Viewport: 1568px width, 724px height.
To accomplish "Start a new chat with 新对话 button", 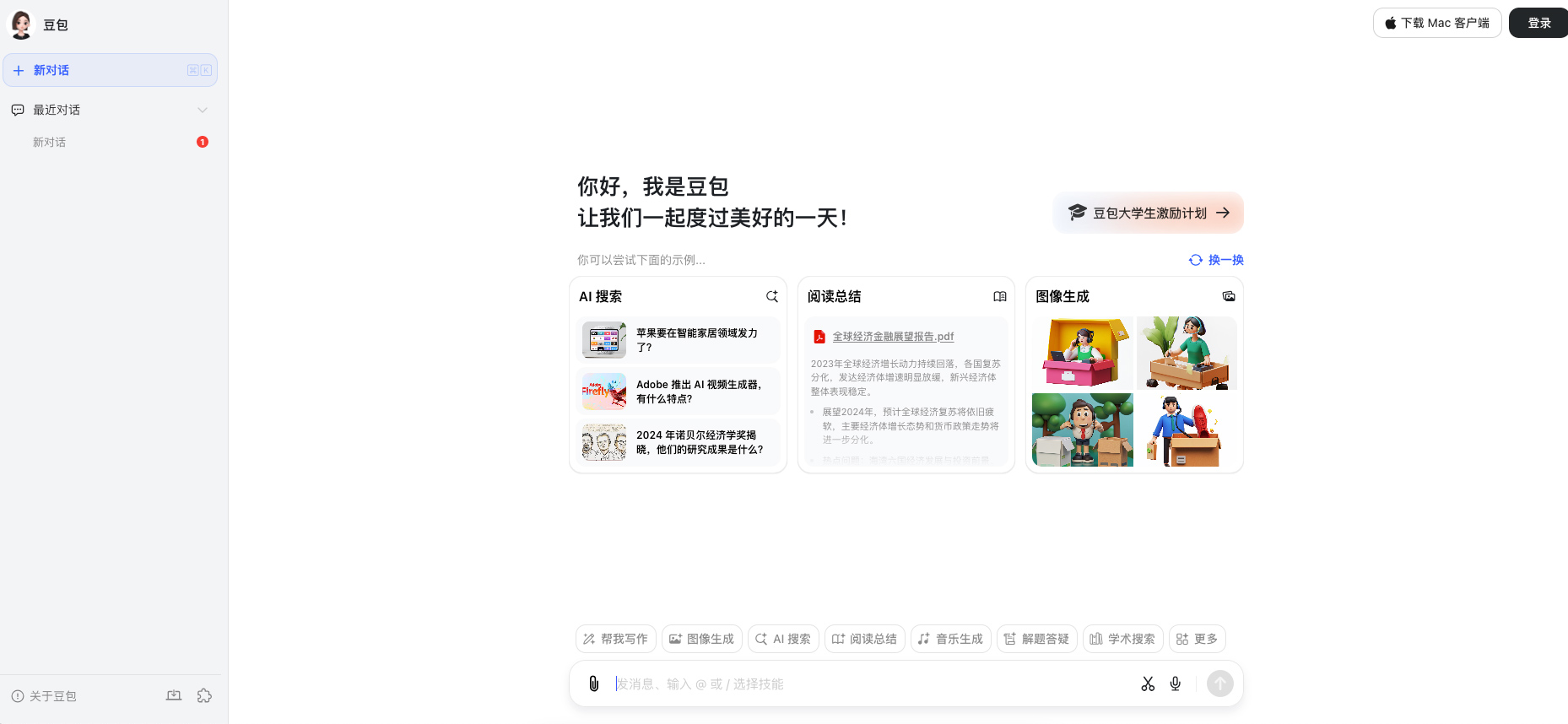I will click(x=110, y=70).
